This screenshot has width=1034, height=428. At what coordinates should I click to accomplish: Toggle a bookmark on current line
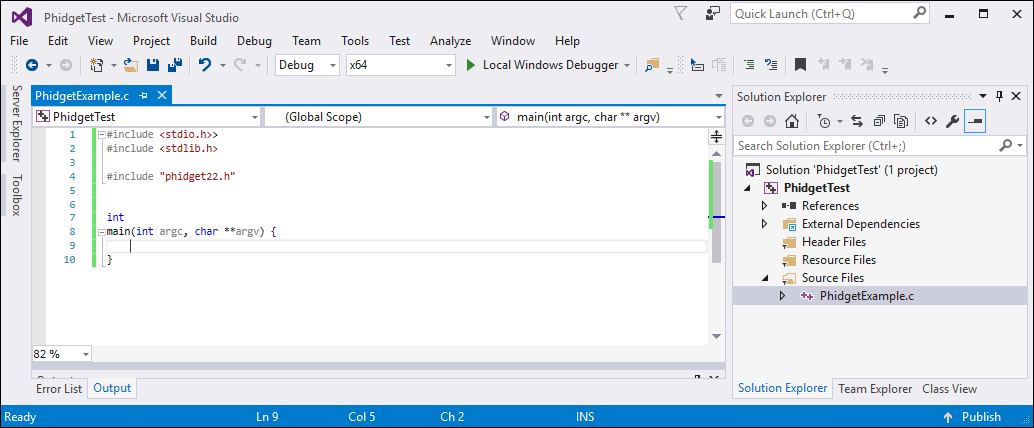pos(800,65)
